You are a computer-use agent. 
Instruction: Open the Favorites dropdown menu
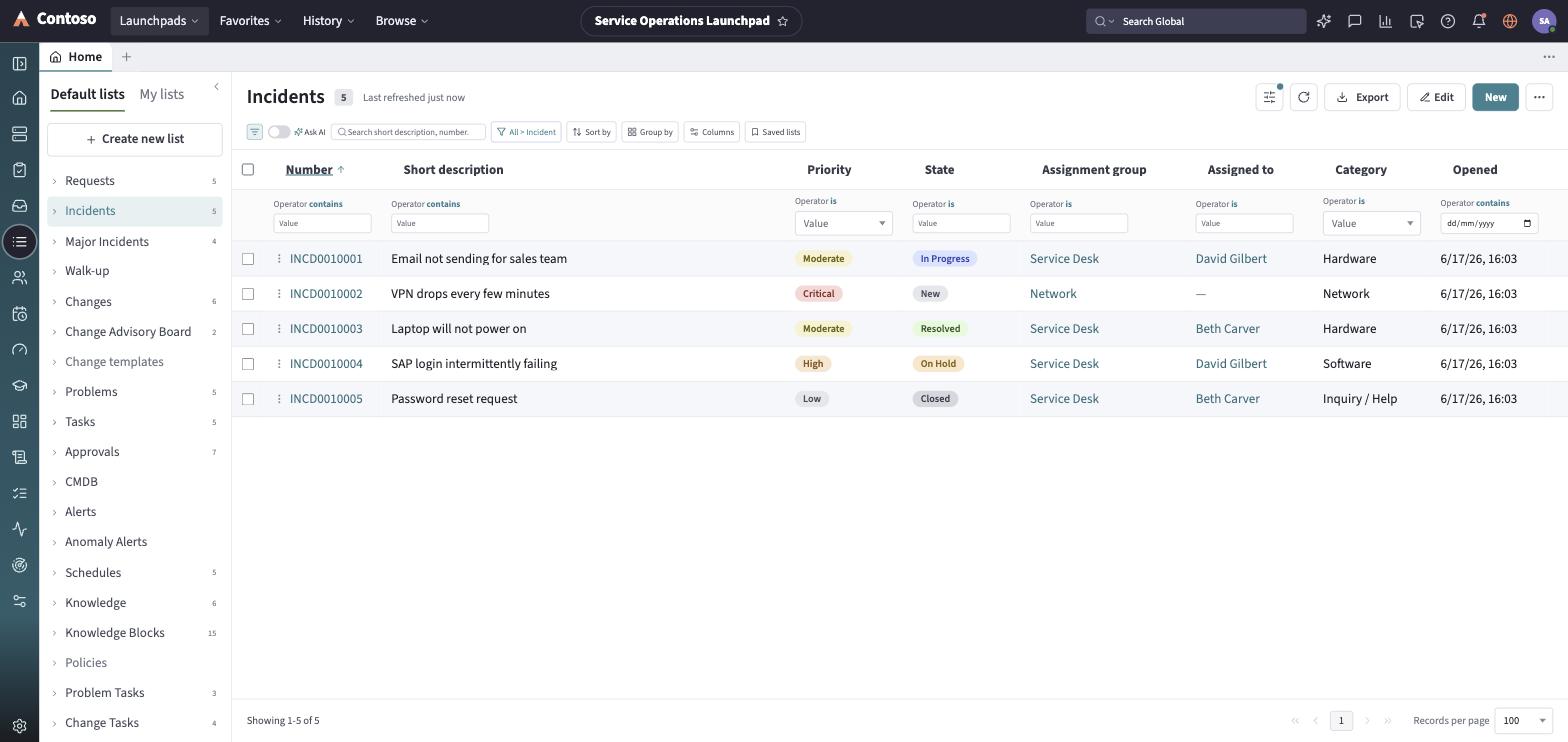click(x=250, y=21)
